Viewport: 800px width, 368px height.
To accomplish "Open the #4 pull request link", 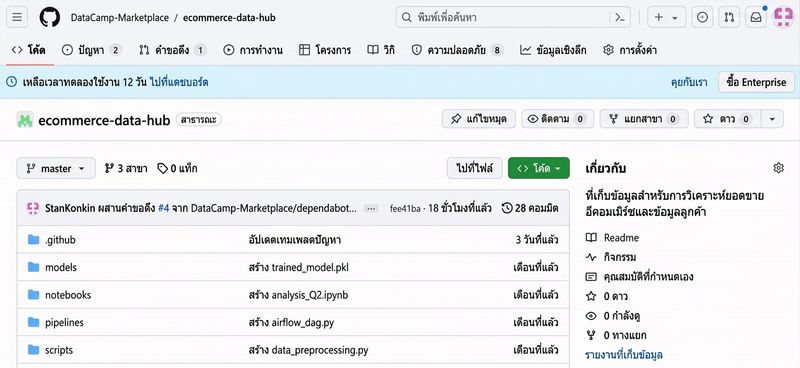I will pyautogui.click(x=163, y=208).
